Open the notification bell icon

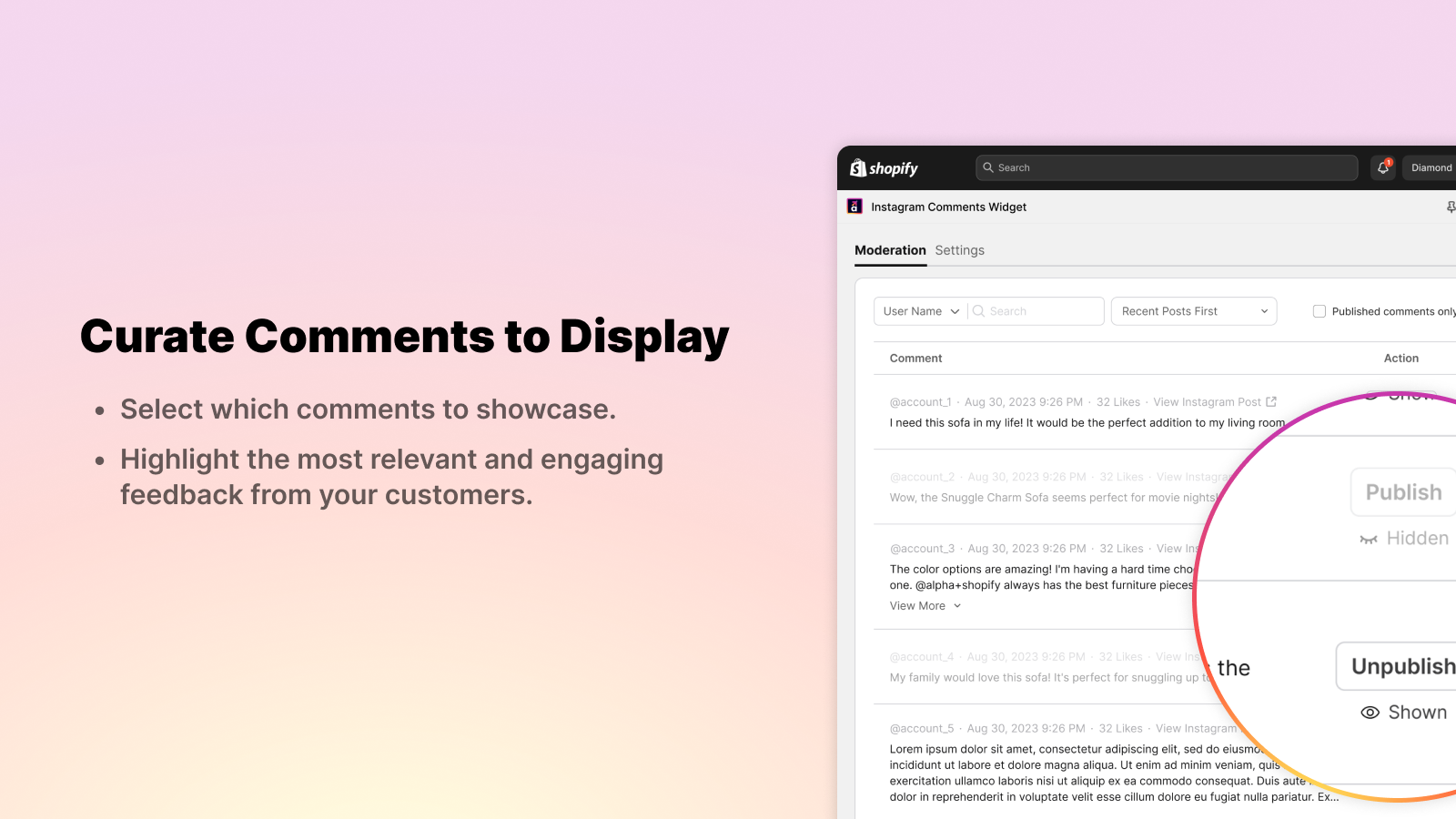[x=1383, y=167]
